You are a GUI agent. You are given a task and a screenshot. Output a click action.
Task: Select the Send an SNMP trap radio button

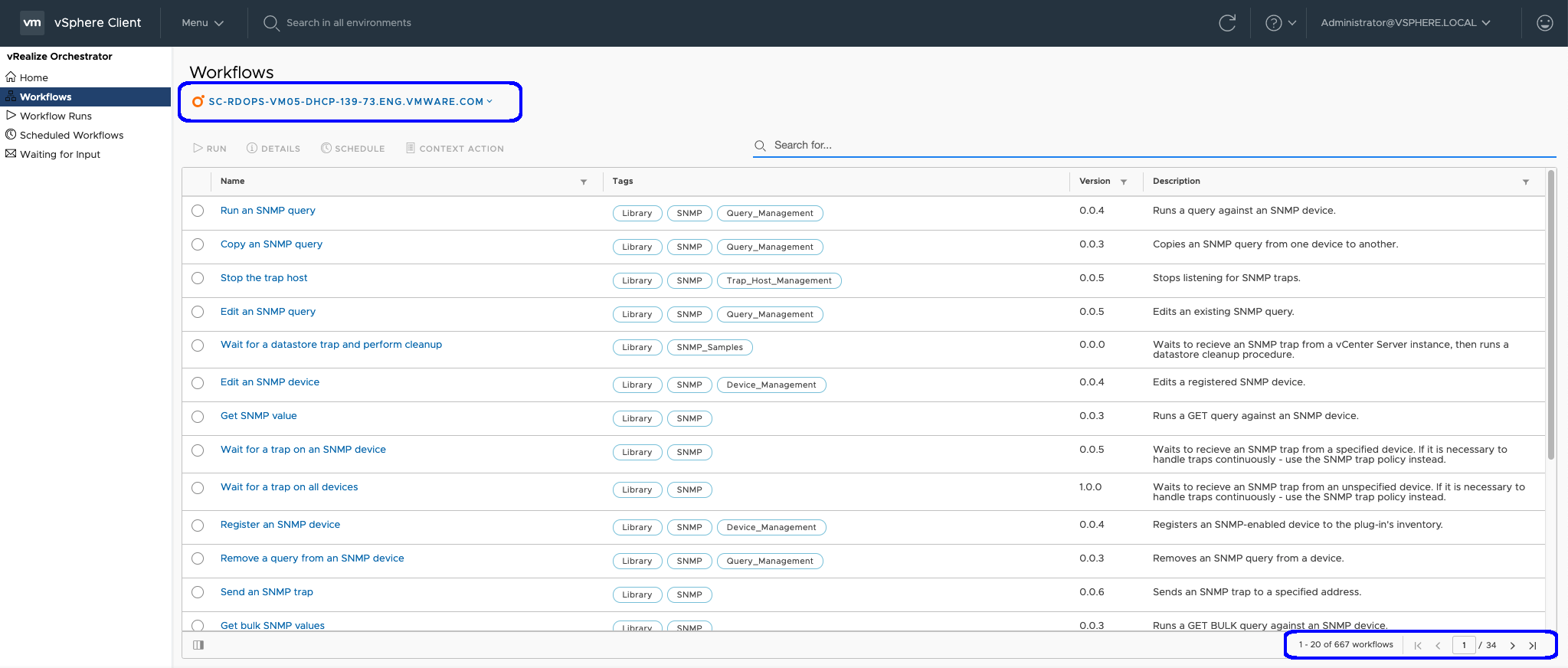198,592
